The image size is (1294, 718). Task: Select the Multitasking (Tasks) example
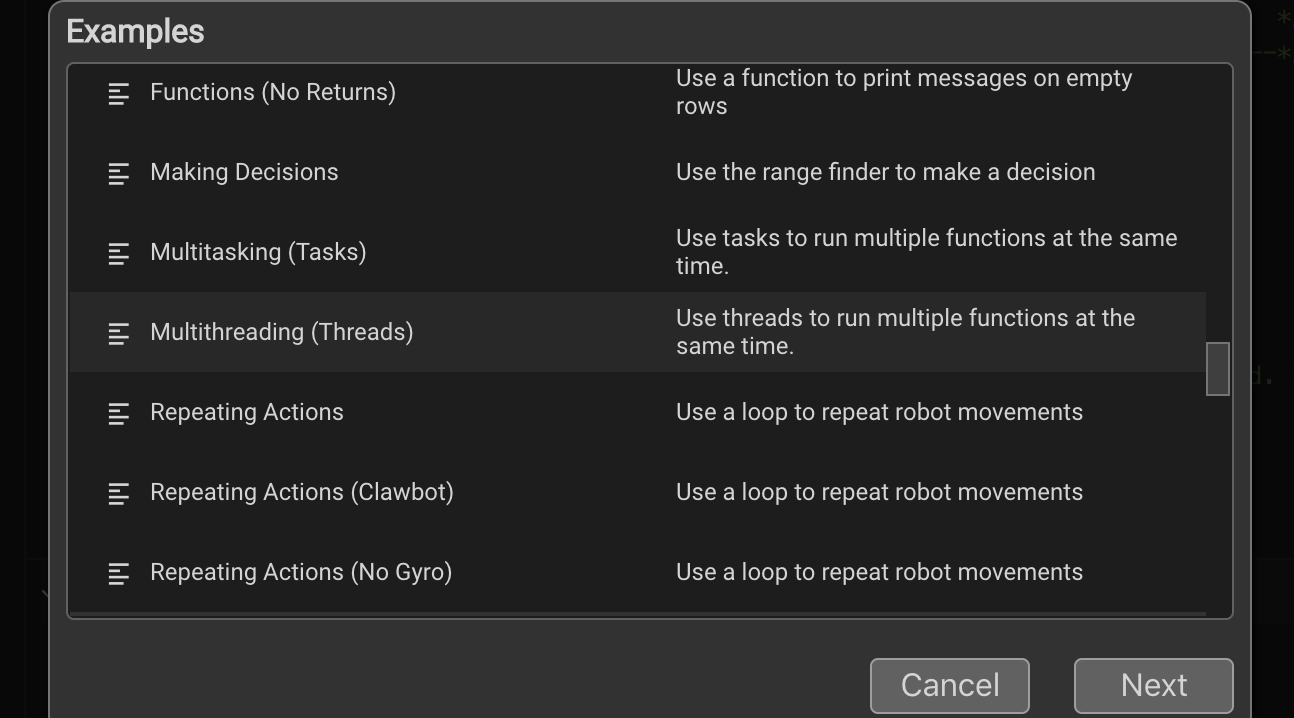[258, 252]
